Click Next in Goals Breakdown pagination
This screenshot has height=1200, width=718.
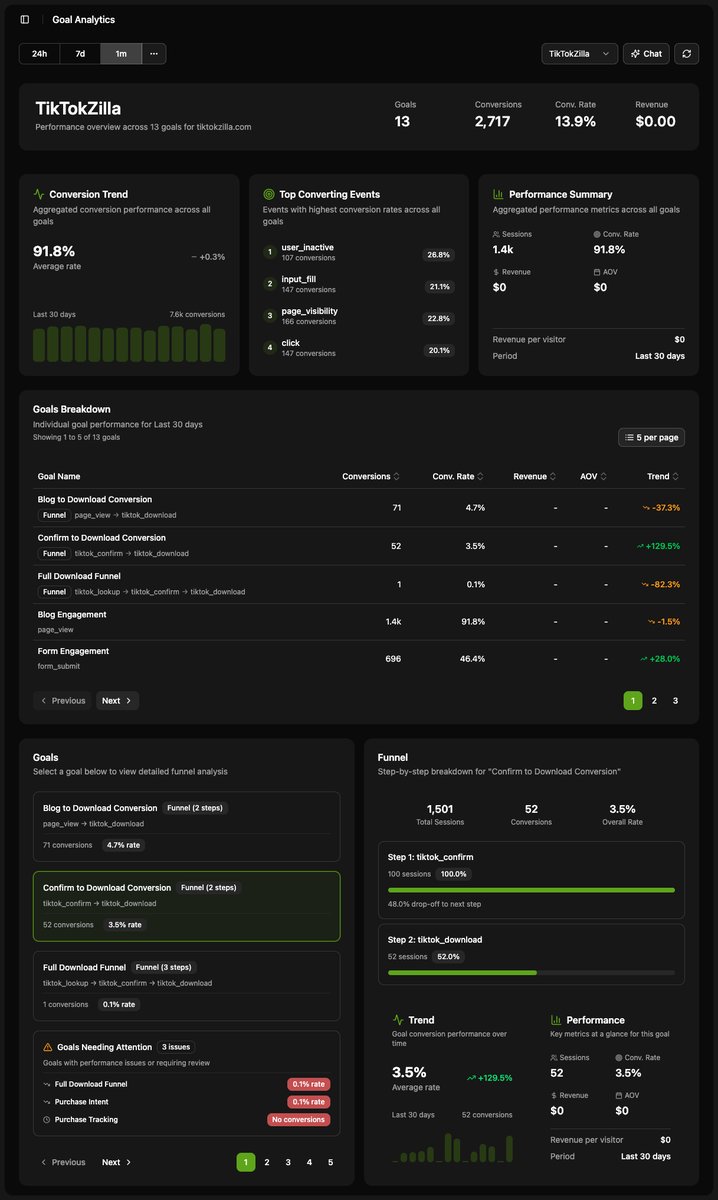pyautogui.click(x=117, y=701)
